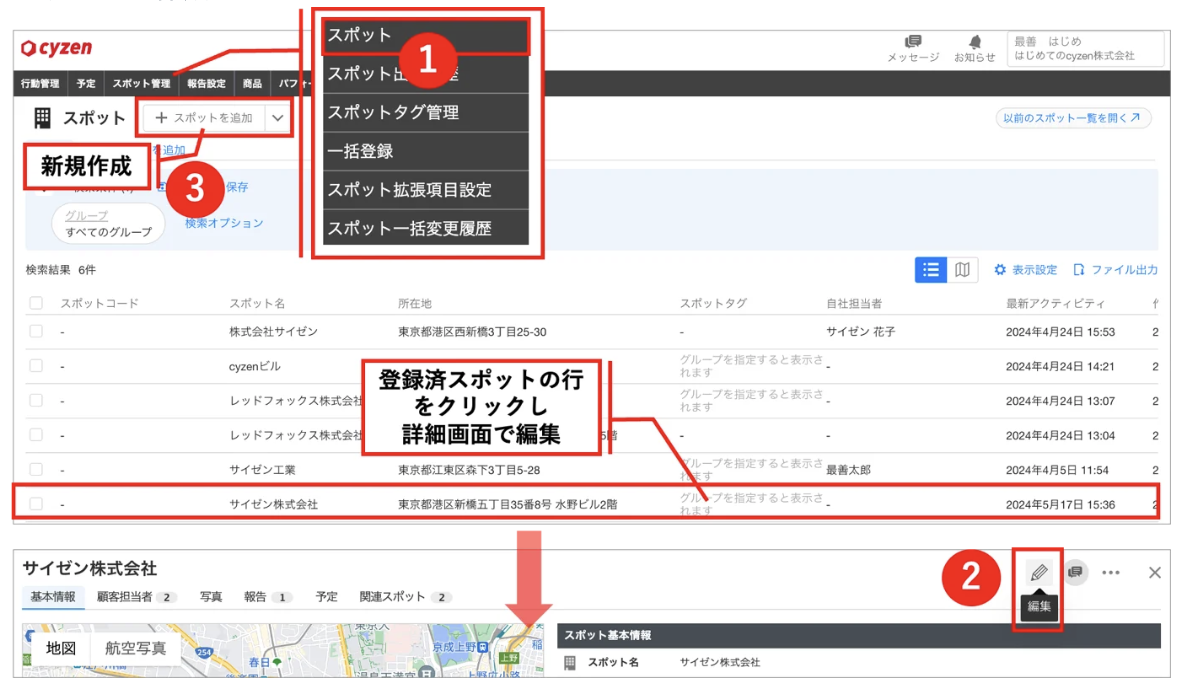Check the 株式会社サイゼン row checkbox
The image size is (1186, 694).
pyautogui.click(x=36, y=331)
